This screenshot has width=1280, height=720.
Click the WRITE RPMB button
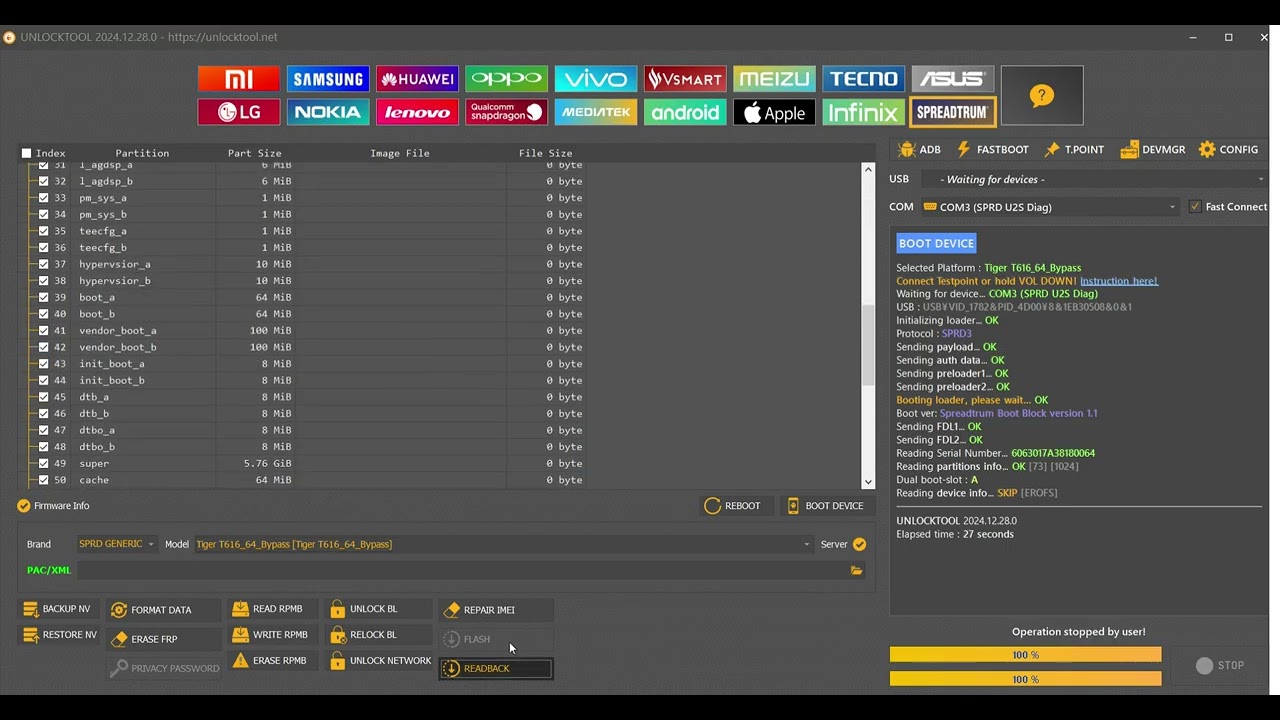tap(271, 635)
